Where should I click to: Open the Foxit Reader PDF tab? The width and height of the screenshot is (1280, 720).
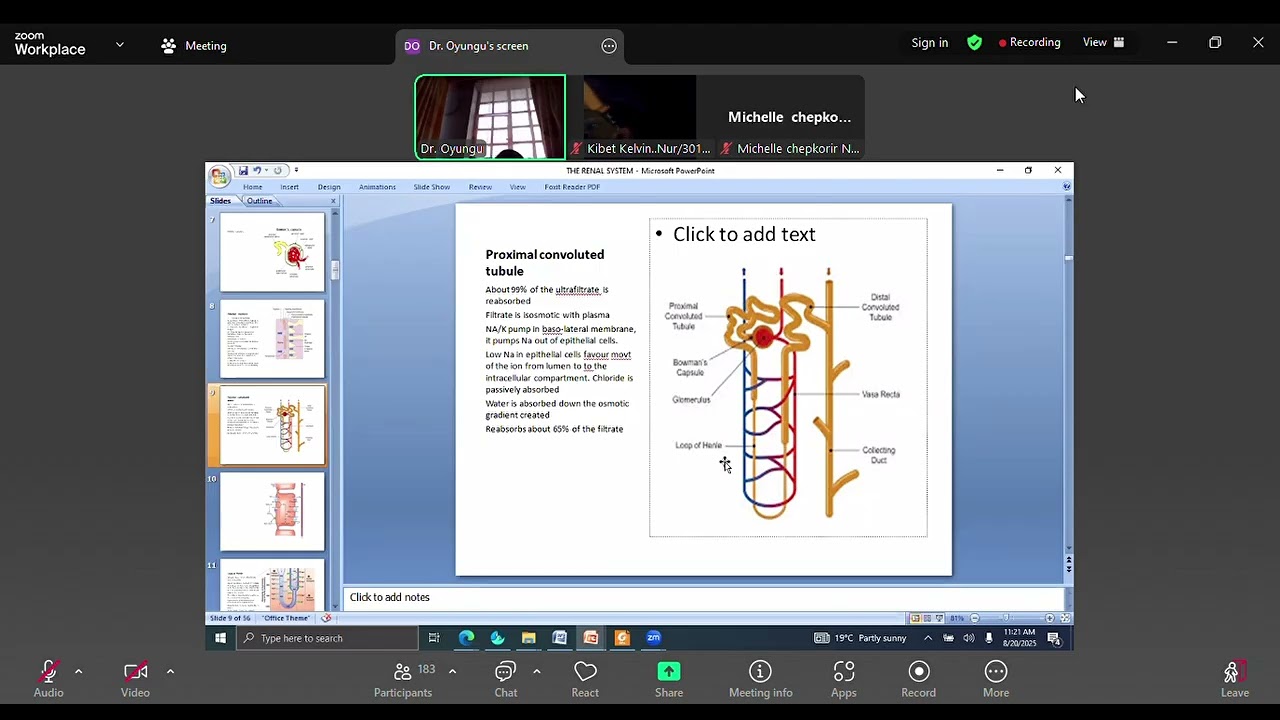[x=572, y=187]
